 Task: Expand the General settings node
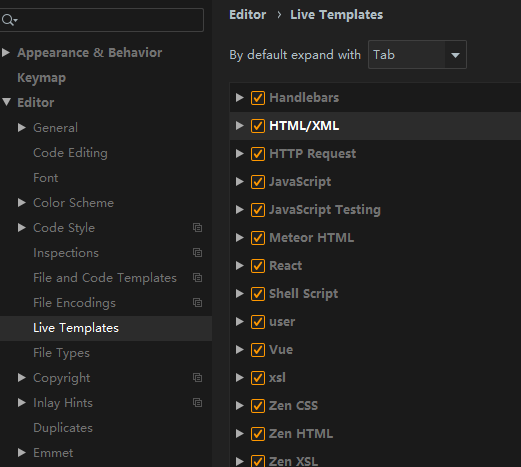pos(22,127)
